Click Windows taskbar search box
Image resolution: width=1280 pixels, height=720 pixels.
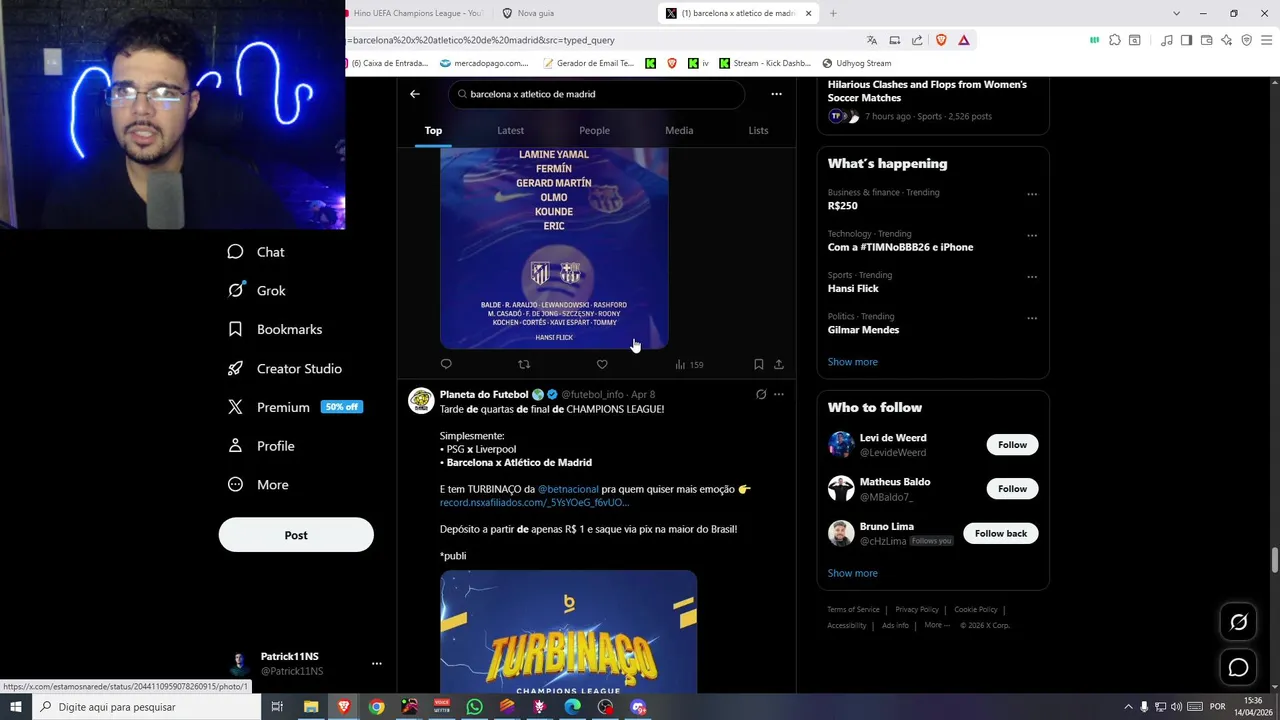coord(146,707)
